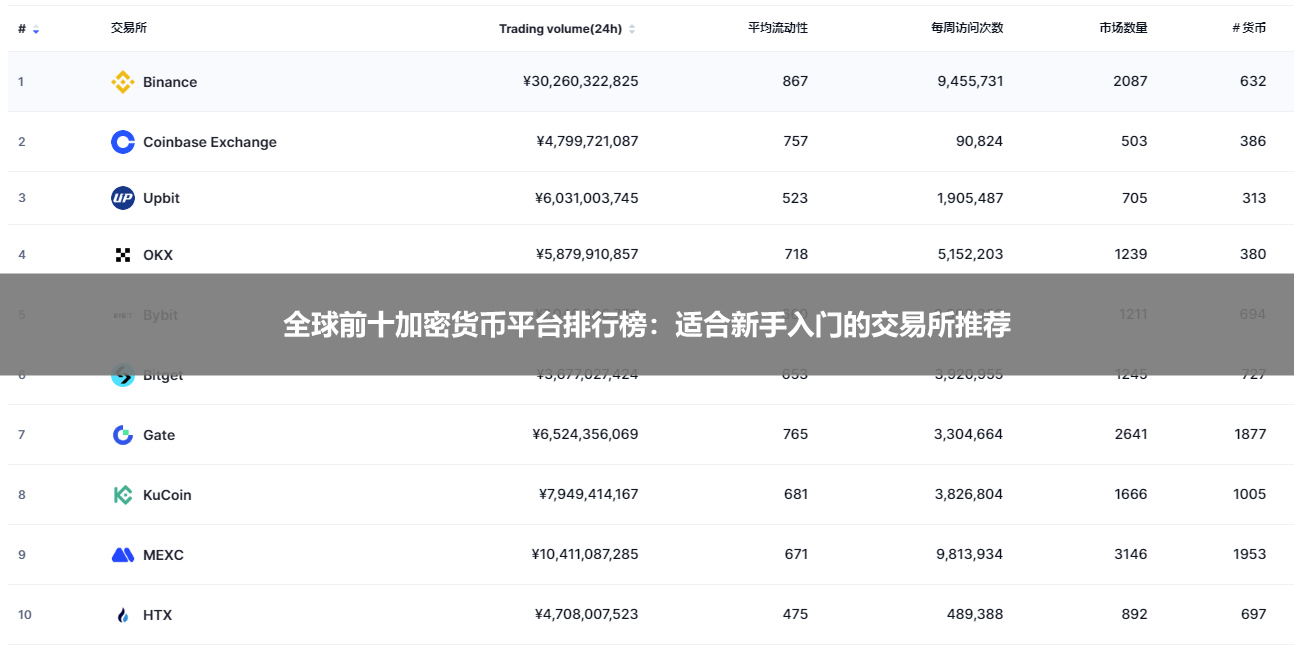This screenshot has width=1294, height=649.
Task: Click Coinbase market count 503
Action: (x=1134, y=141)
